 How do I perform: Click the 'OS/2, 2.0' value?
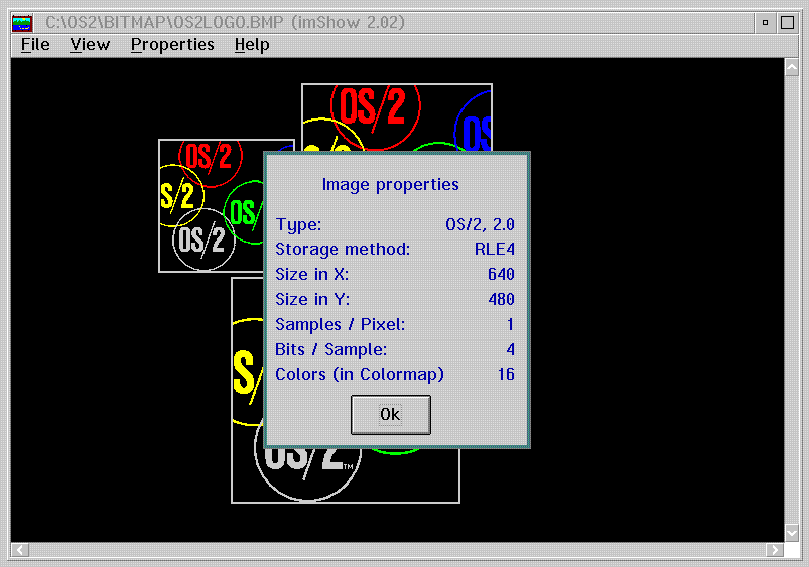pos(480,224)
